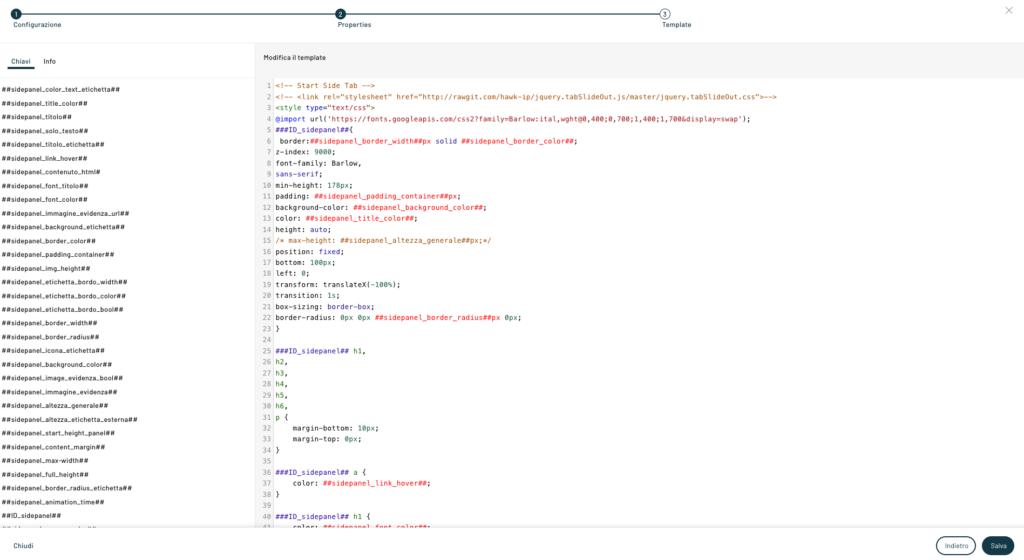Select key ##sidepanel_contenuto_html#

tap(51, 172)
